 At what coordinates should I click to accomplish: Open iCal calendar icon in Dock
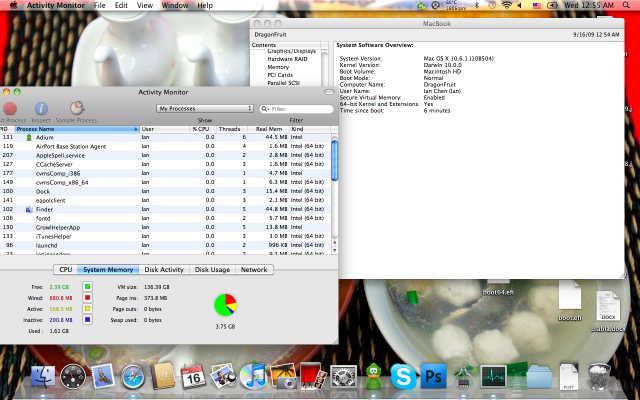pos(193,376)
